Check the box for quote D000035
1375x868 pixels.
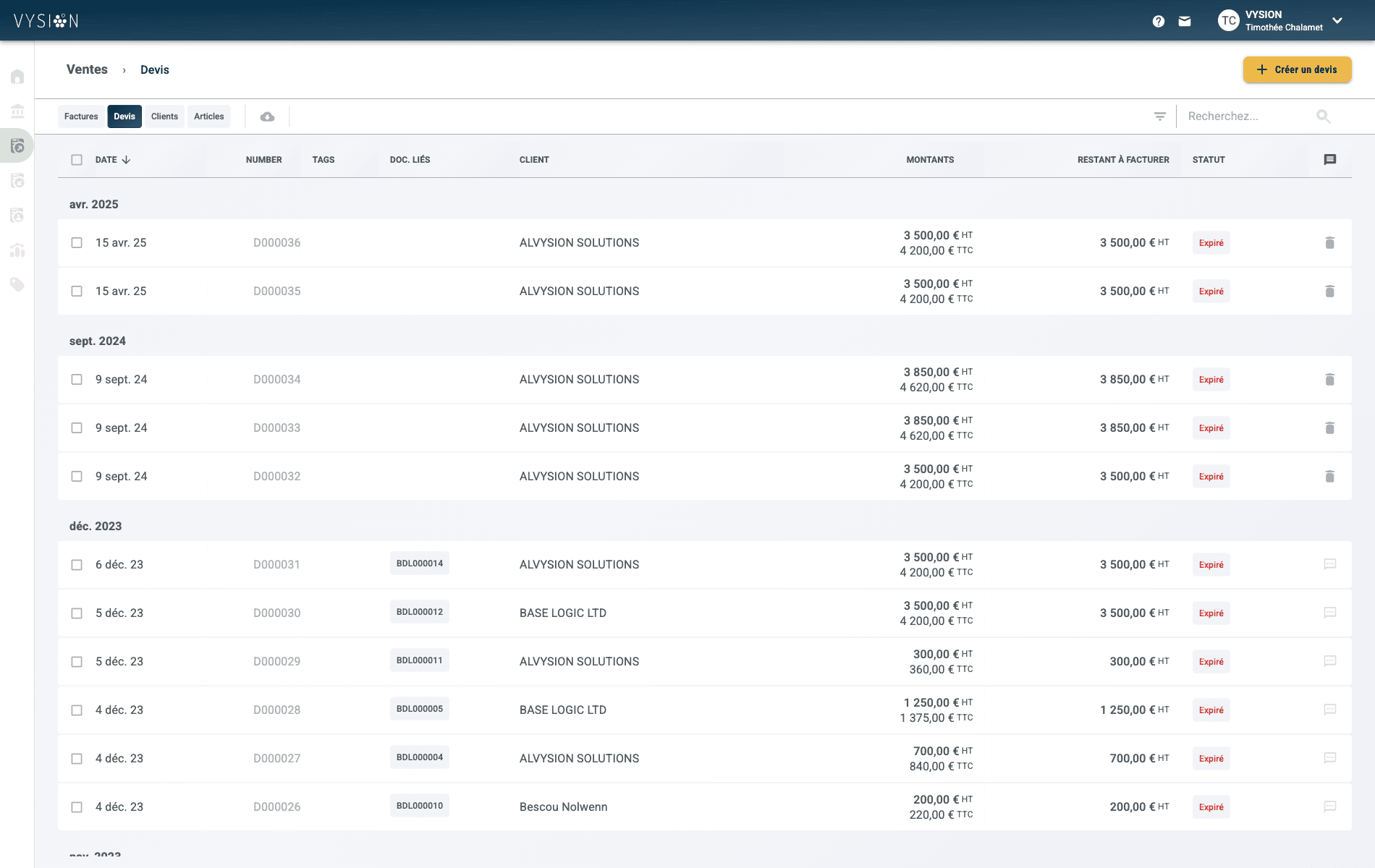77,292
